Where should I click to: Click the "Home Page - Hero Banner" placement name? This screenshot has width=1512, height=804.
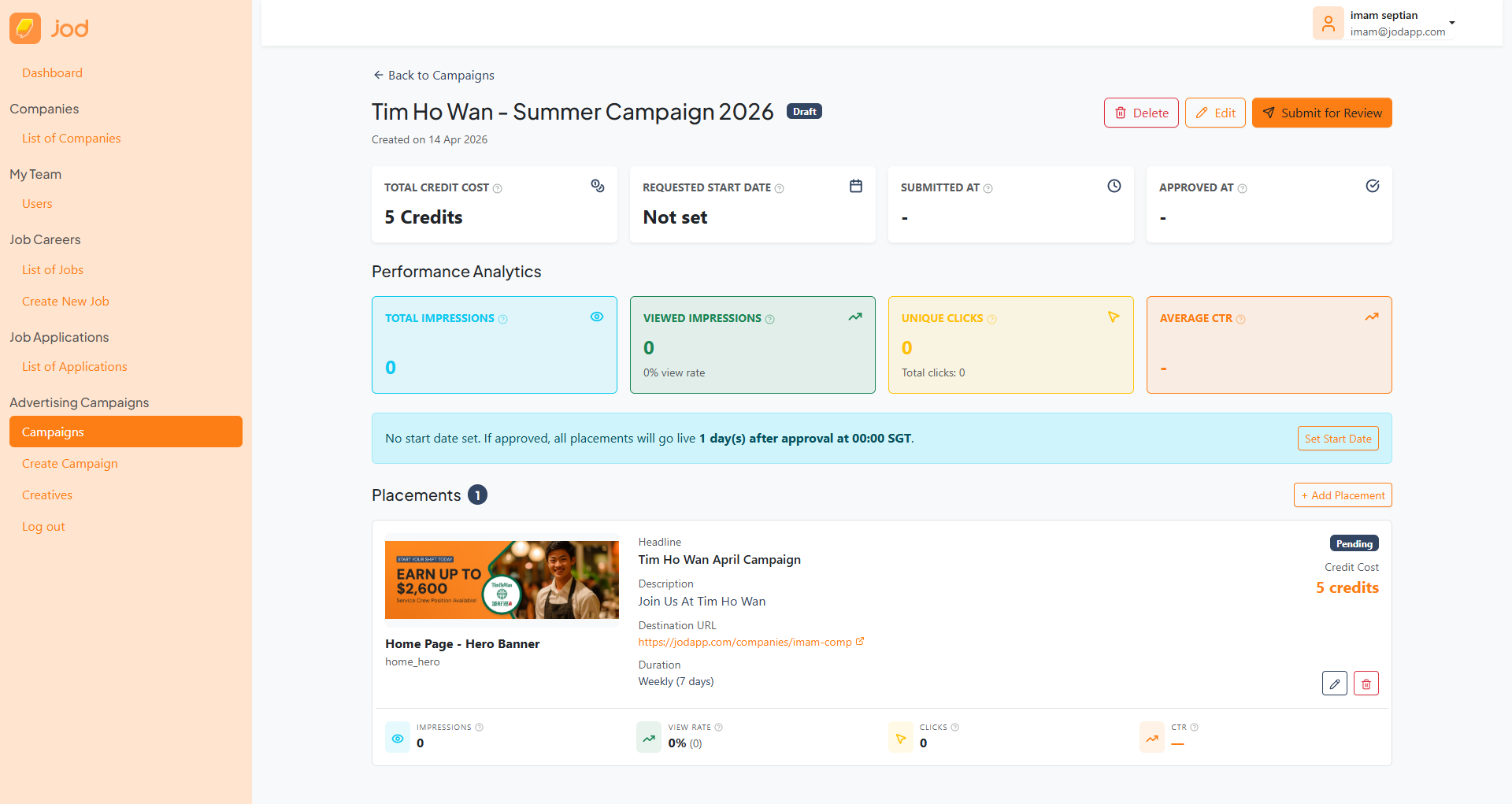tap(462, 644)
